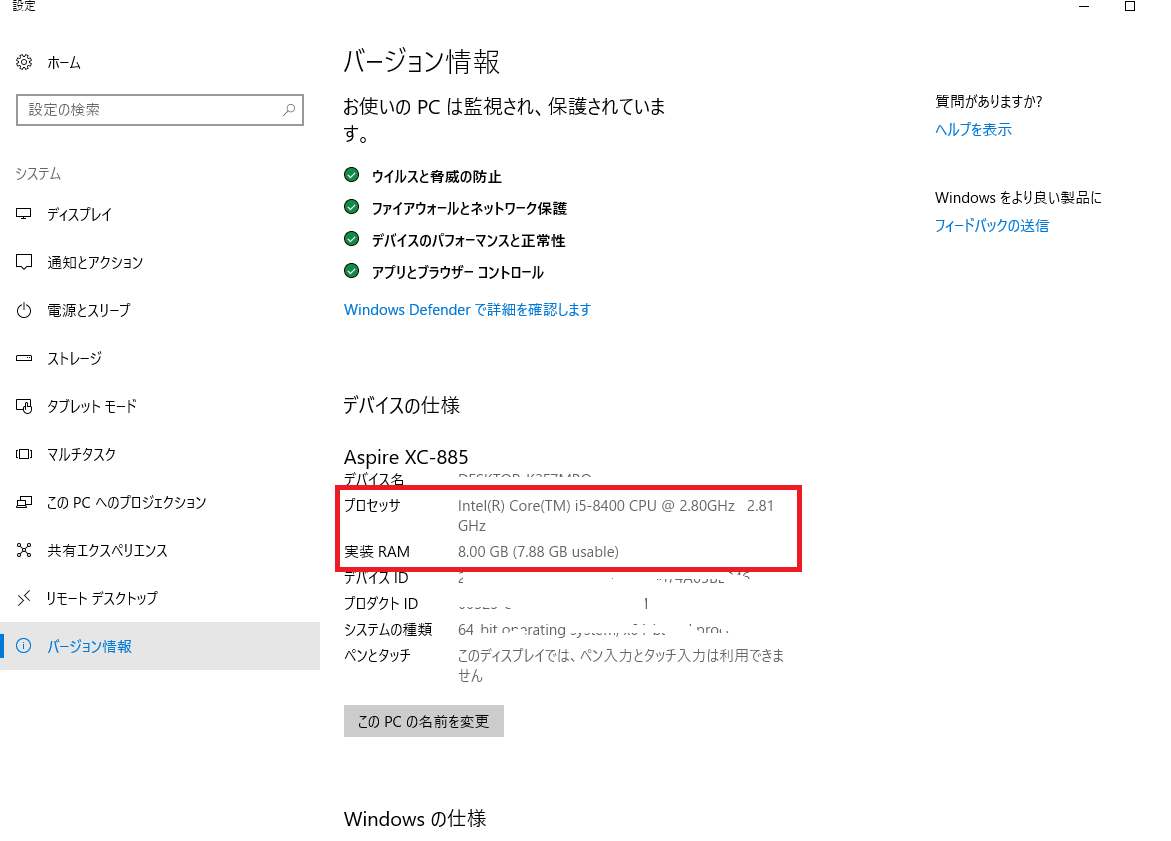Click green check beside ウイルスと脅威の防止

[x=351, y=175]
